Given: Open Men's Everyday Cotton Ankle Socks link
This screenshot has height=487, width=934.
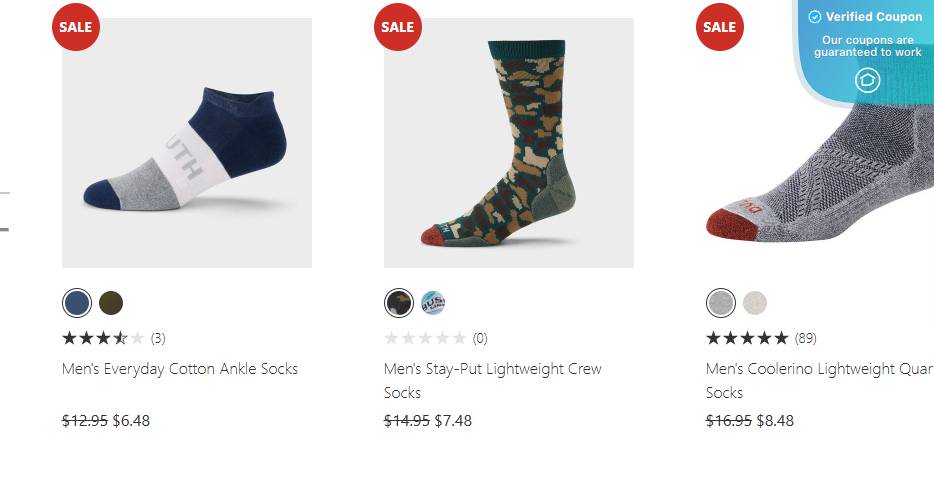Looking at the screenshot, I should click(x=180, y=369).
